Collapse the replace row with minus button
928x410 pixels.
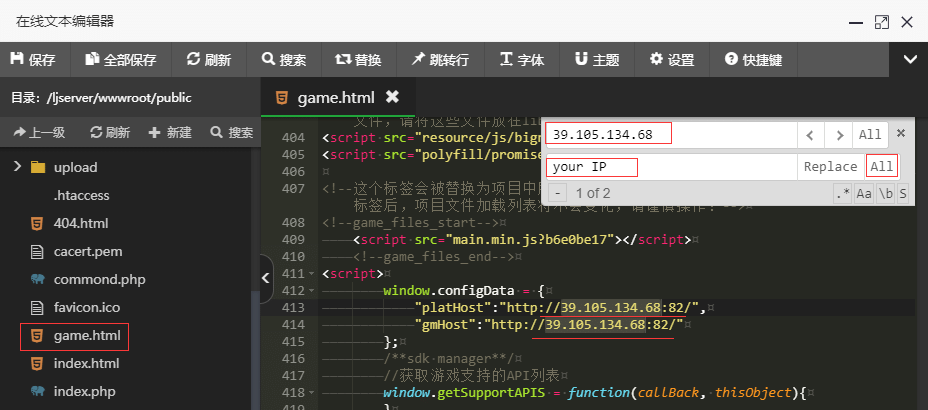click(557, 193)
